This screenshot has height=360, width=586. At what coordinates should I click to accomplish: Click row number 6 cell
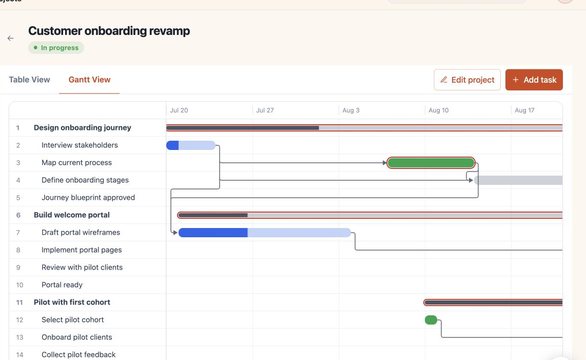point(18,215)
